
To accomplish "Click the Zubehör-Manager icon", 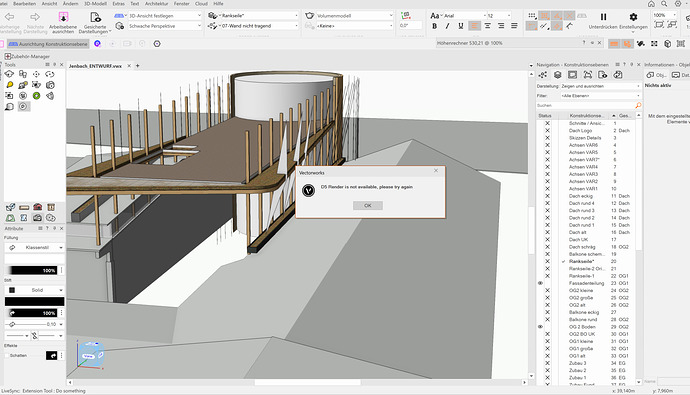I will tap(7, 56).
